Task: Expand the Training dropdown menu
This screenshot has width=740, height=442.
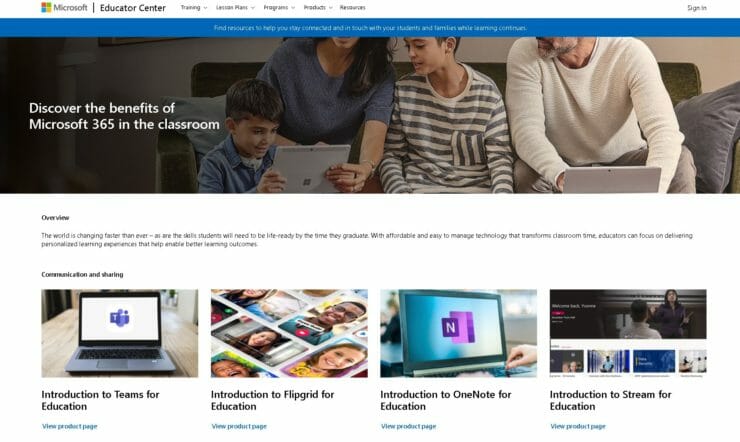Action: (x=193, y=8)
